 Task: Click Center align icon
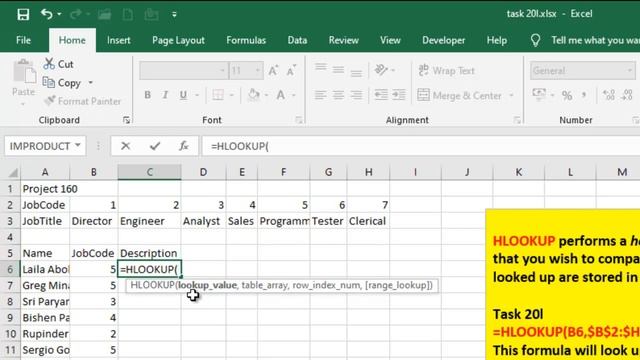[338, 95]
